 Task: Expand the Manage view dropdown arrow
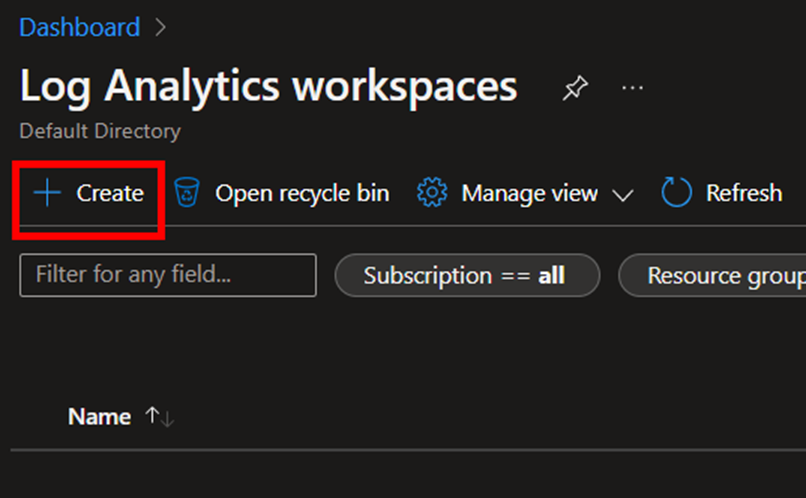click(x=623, y=195)
